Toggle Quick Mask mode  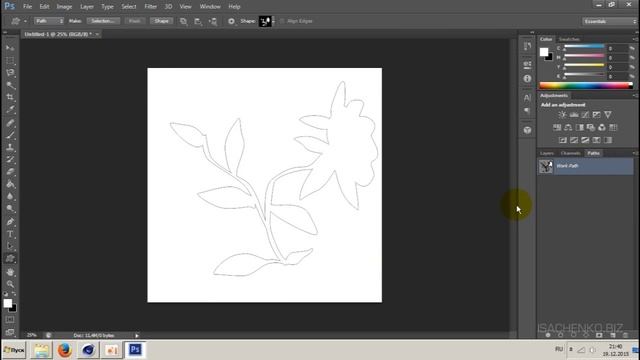point(10,320)
